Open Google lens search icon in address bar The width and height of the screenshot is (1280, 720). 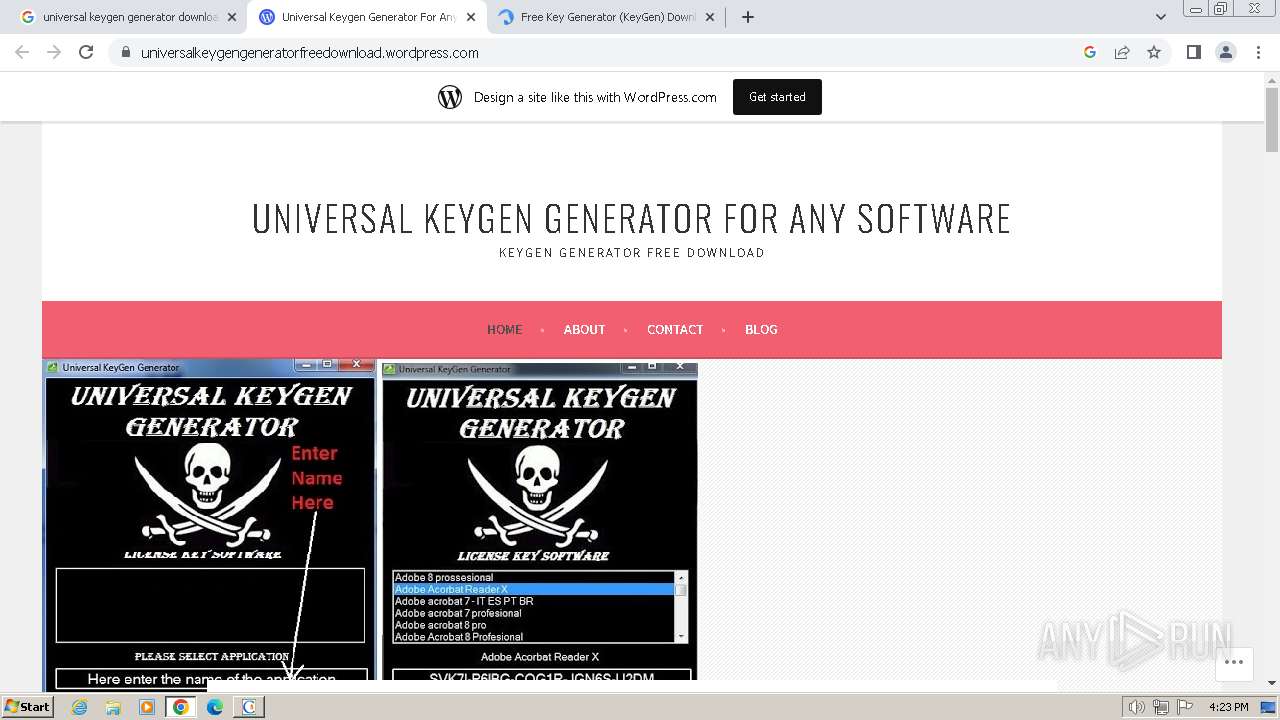(x=1090, y=52)
